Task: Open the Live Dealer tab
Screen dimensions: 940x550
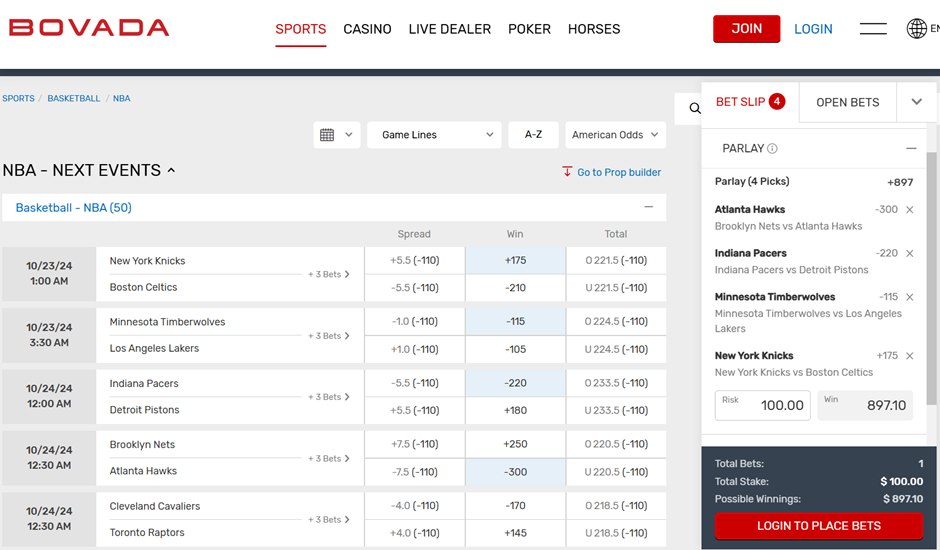Action: [x=450, y=29]
